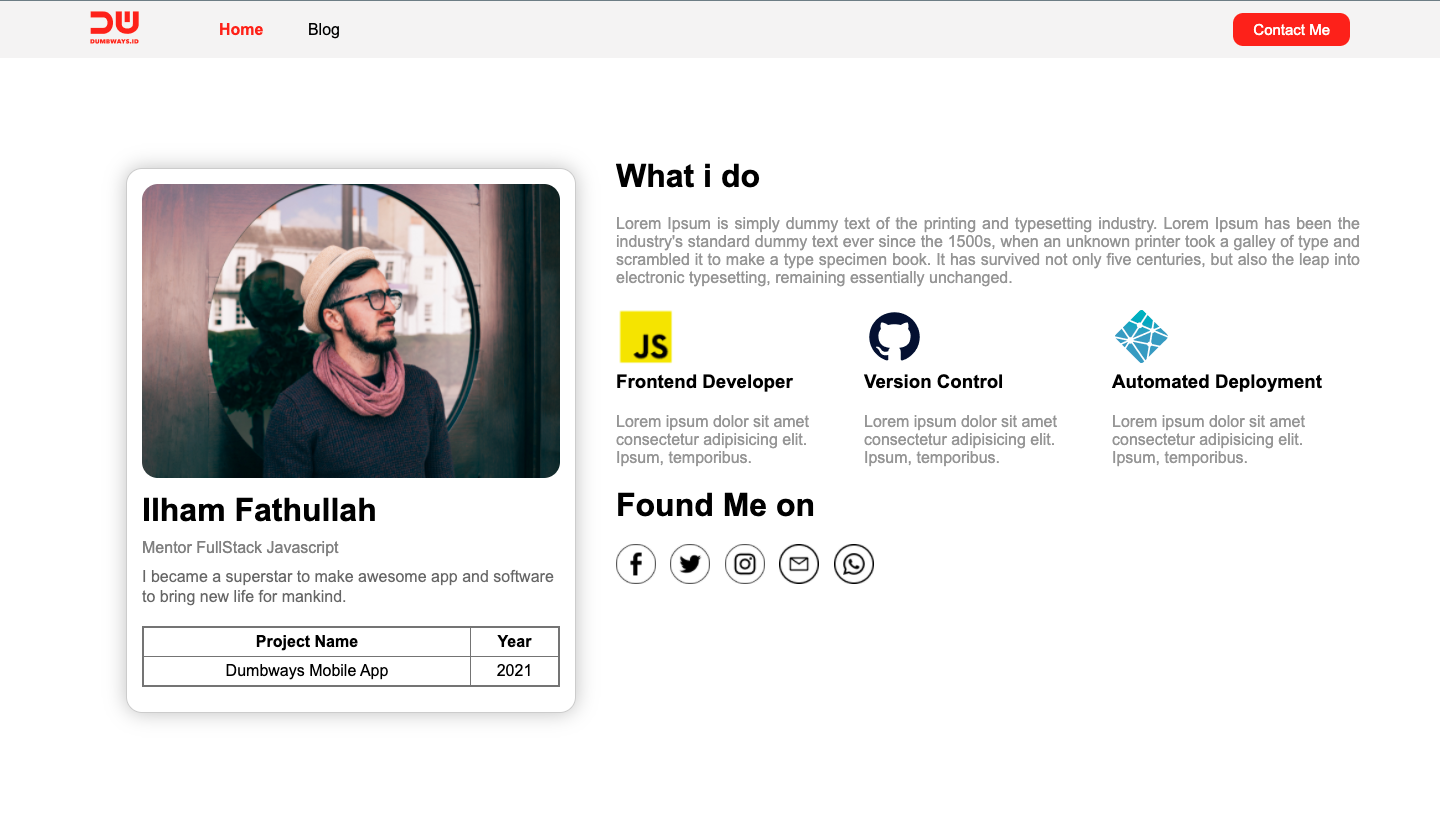The height and width of the screenshot is (822, 1440).
Task: Click the Automated Deployment heading
Action: (x=1216, y=382)
